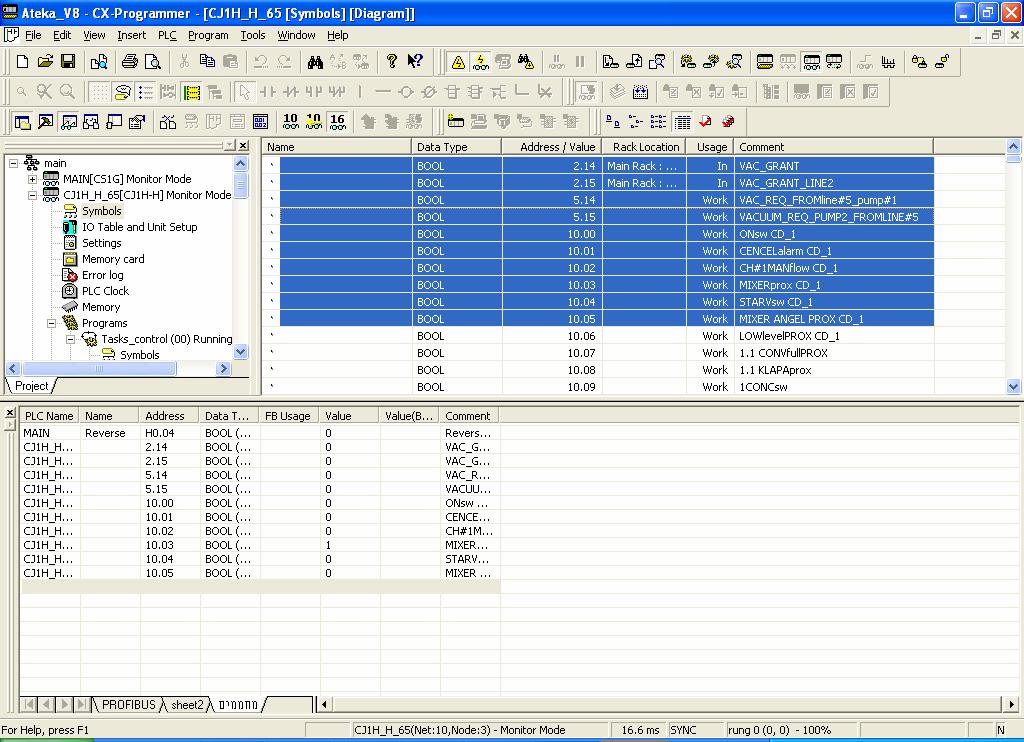
Task: Click the PLC Name header in the watch window
Action: (x=49, y=416)
